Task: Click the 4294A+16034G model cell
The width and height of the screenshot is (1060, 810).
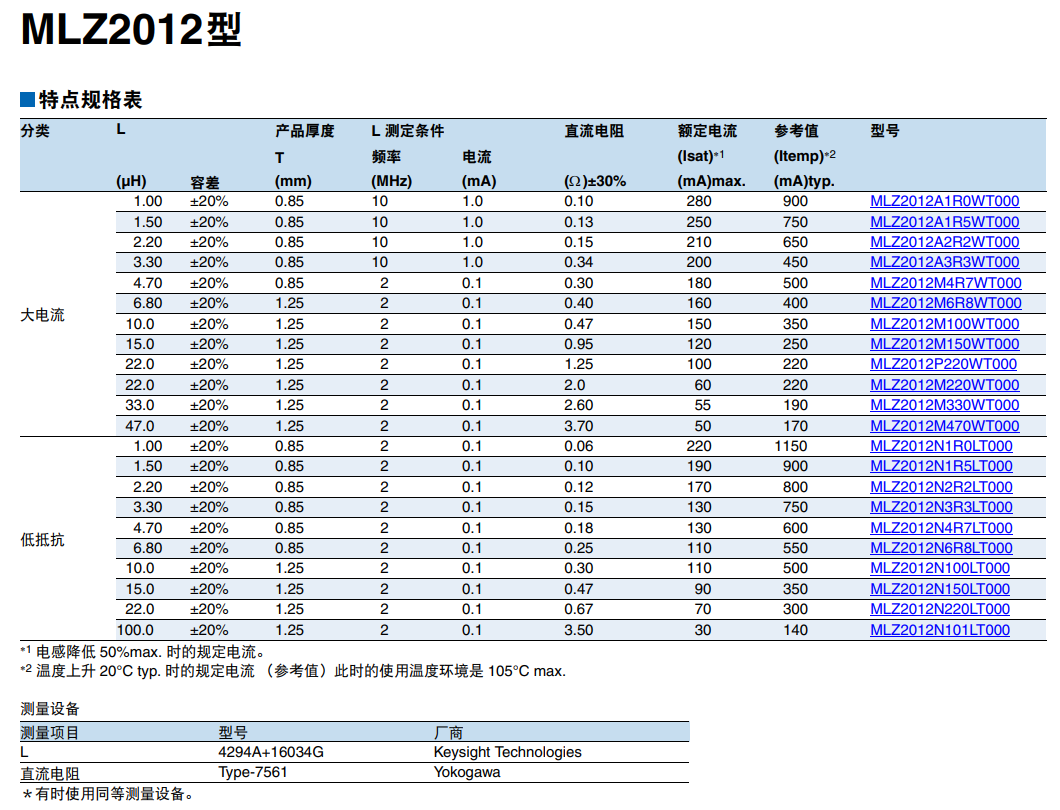Action: coord(271,753)
